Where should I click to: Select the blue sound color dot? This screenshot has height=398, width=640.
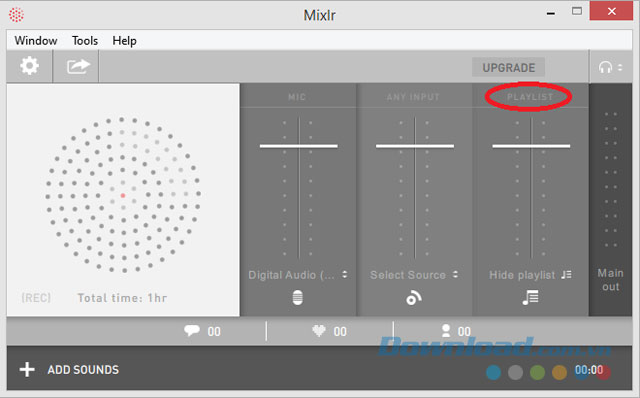(x=493, y=372)
